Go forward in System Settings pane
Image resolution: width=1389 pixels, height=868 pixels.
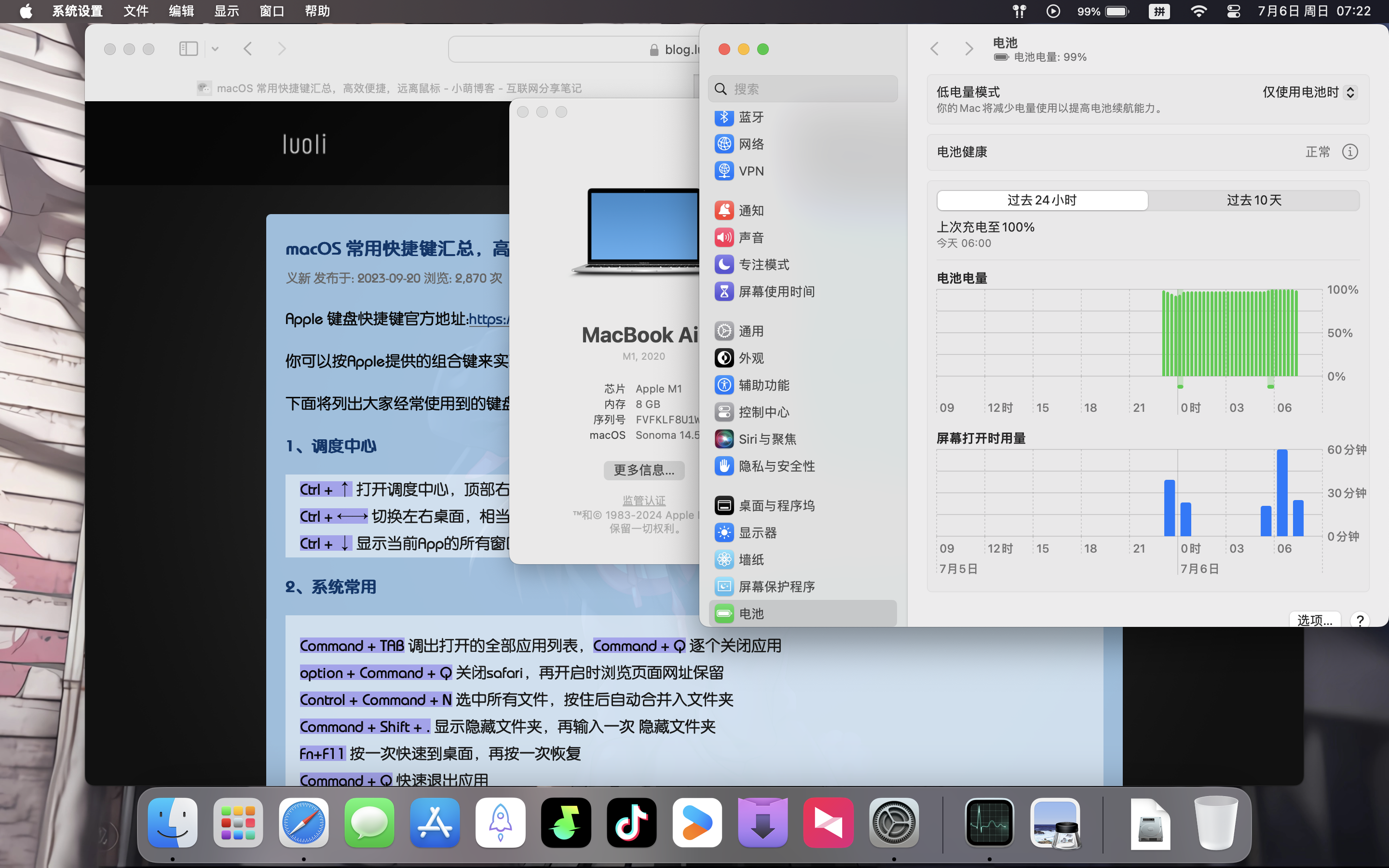point(969,49)
